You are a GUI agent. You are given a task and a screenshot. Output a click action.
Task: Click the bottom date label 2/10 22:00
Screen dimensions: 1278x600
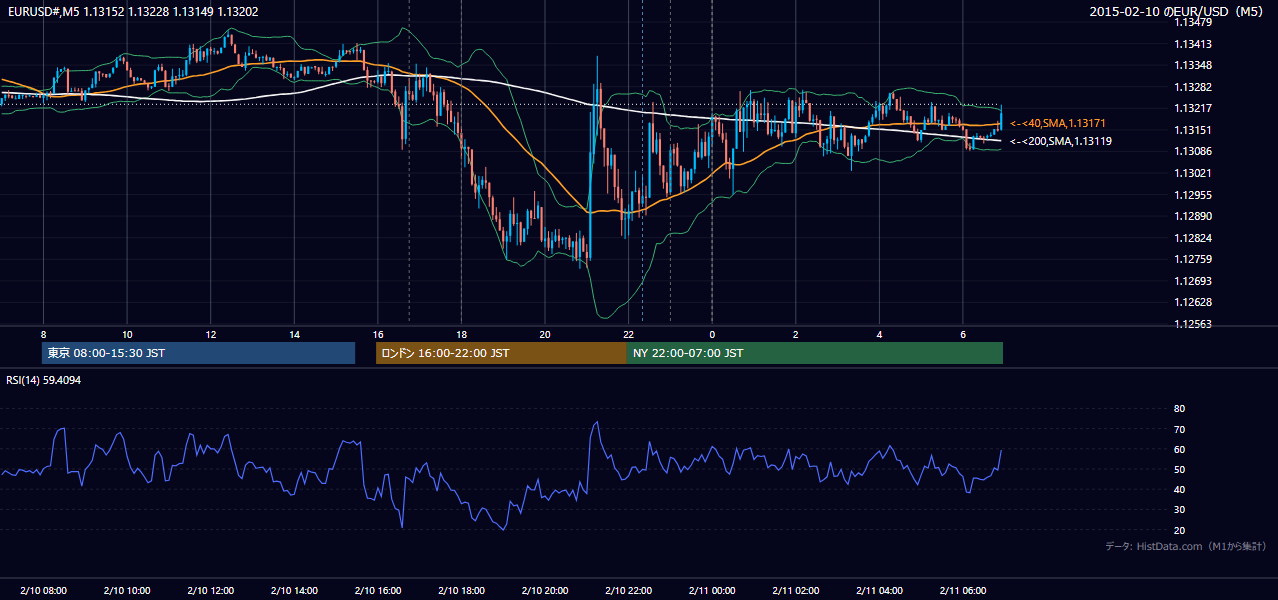pos(628,591)
